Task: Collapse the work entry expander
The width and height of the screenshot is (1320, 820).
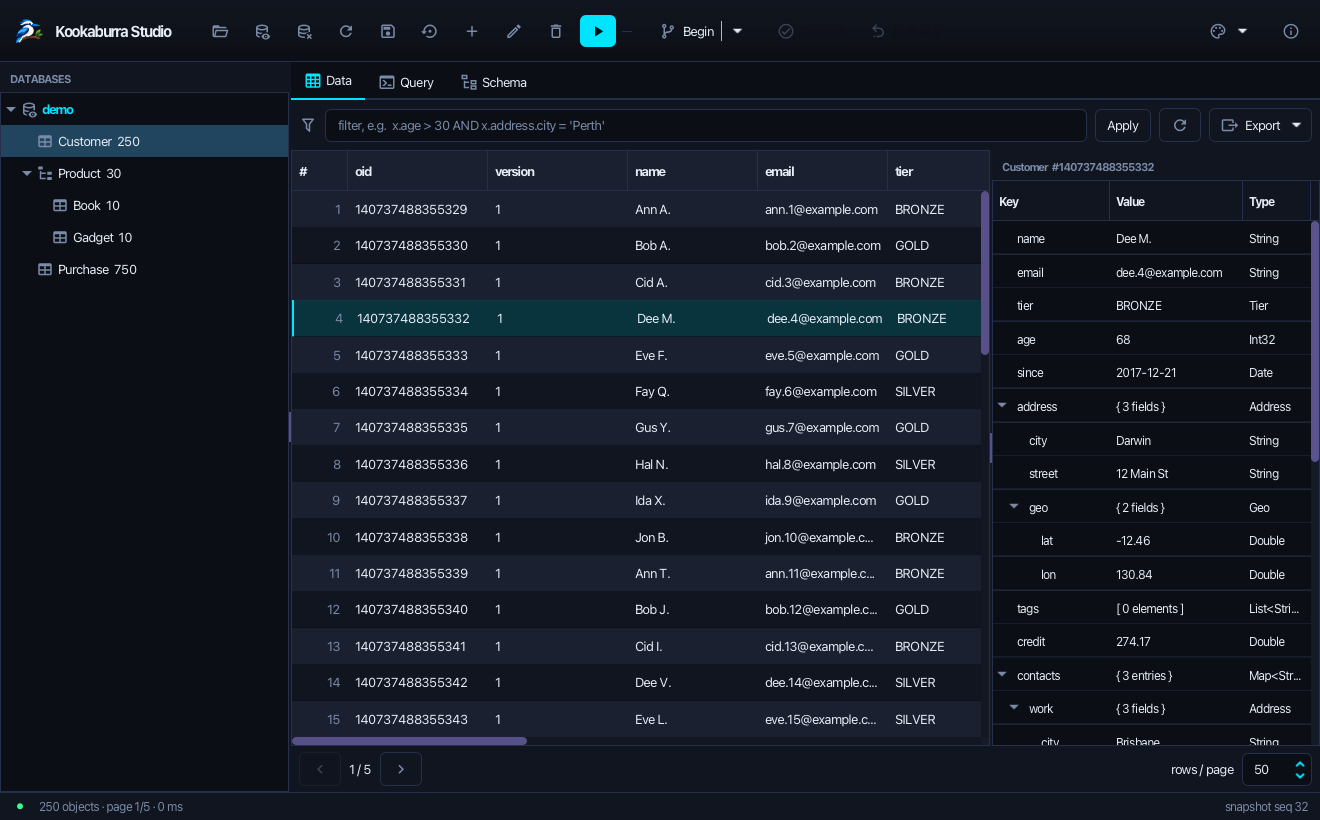Action: [1014, 708]
